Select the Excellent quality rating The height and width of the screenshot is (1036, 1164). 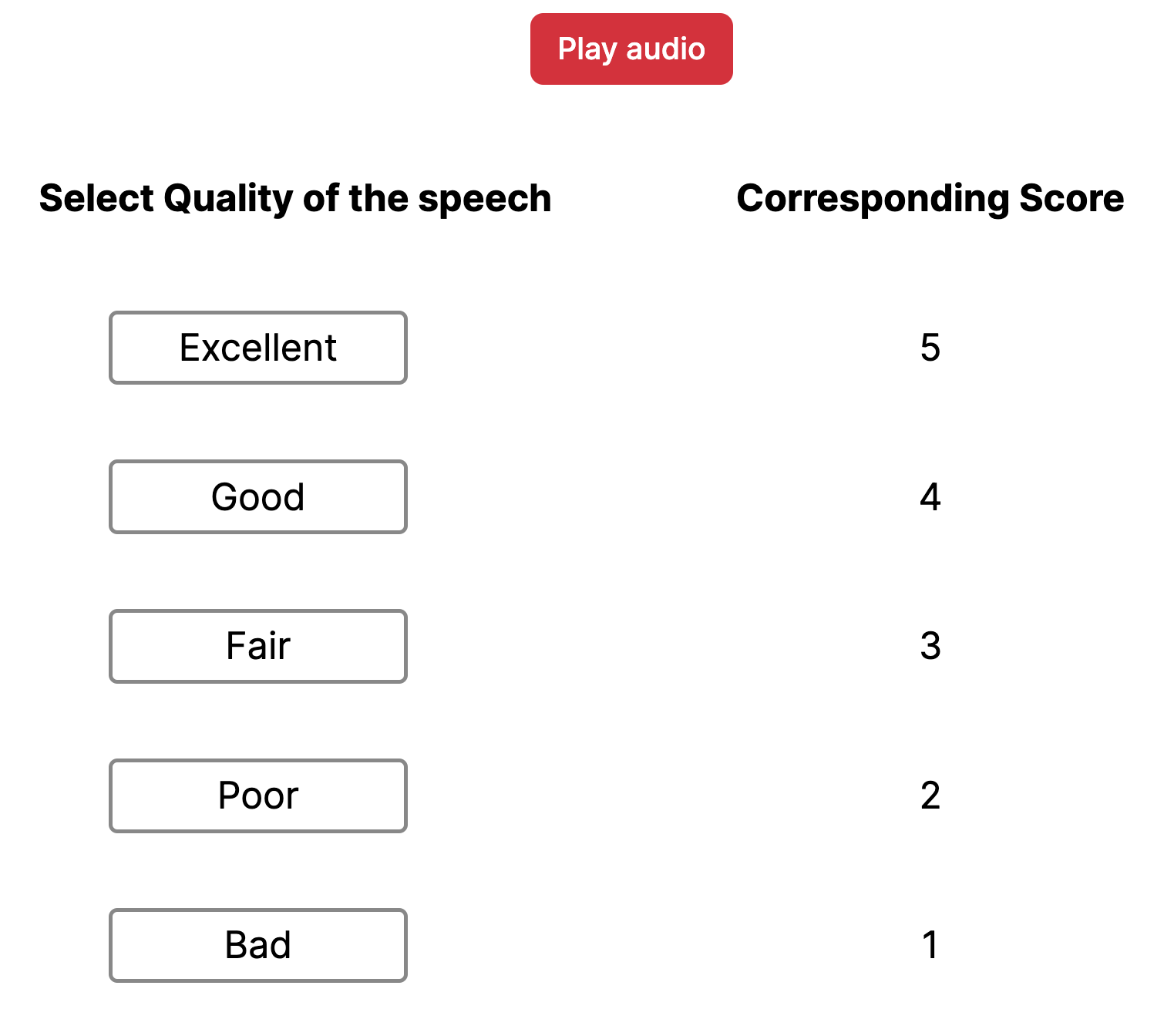tap(257, 348)
